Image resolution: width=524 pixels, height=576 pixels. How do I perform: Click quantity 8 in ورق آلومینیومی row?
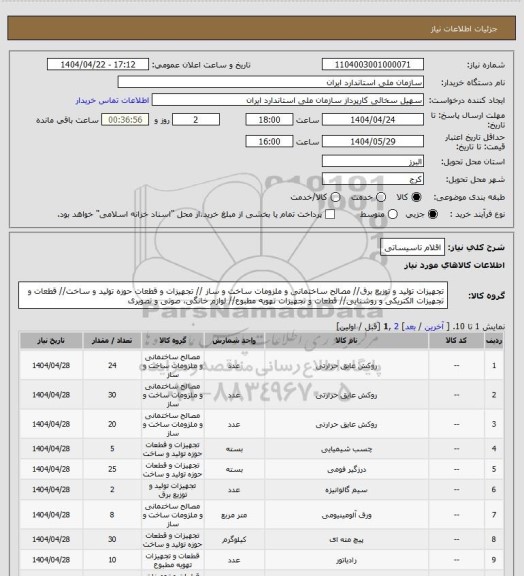click(112, 515)
